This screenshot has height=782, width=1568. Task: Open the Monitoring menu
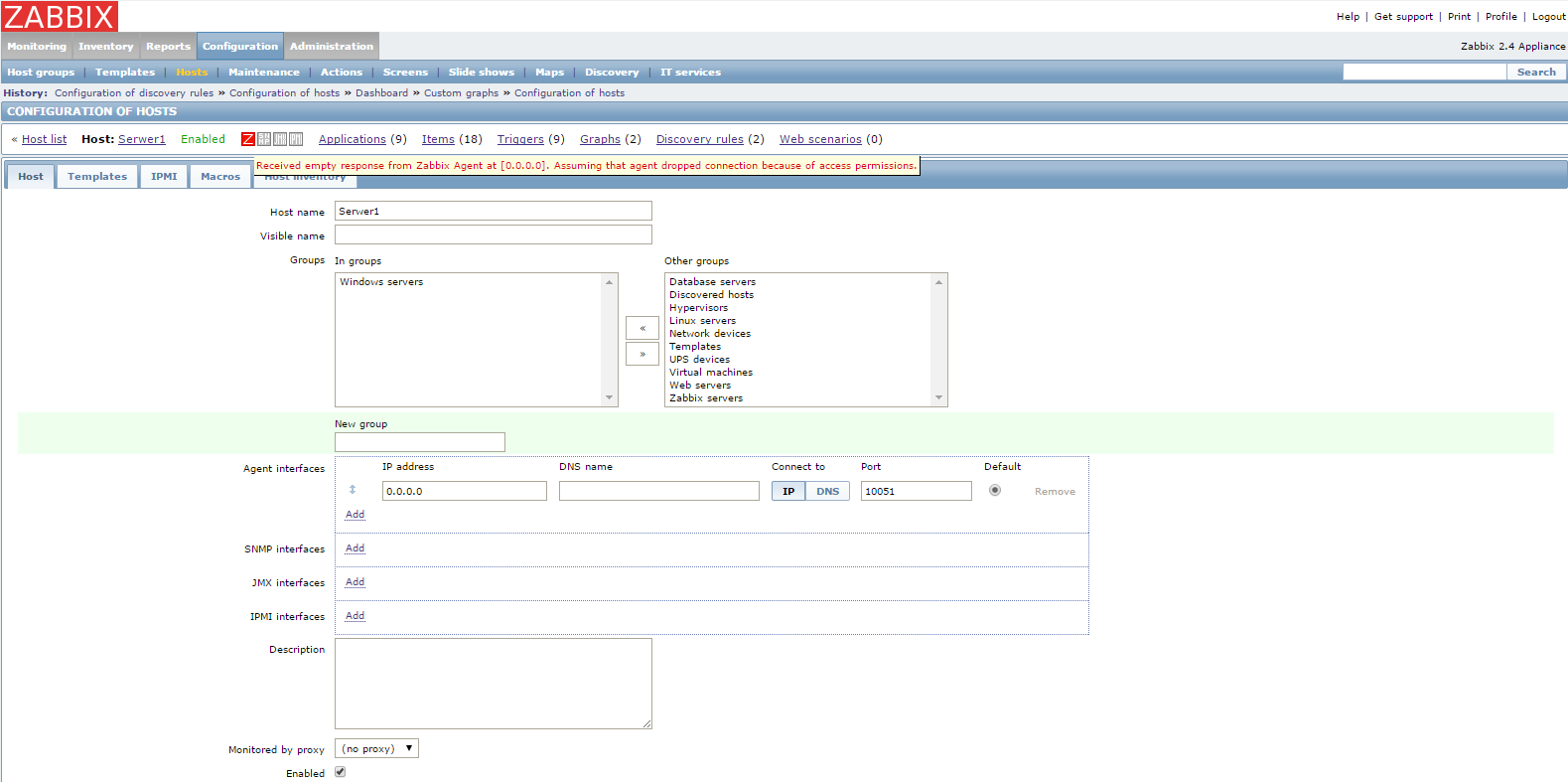pyautogui.click(x=37, y=47)
